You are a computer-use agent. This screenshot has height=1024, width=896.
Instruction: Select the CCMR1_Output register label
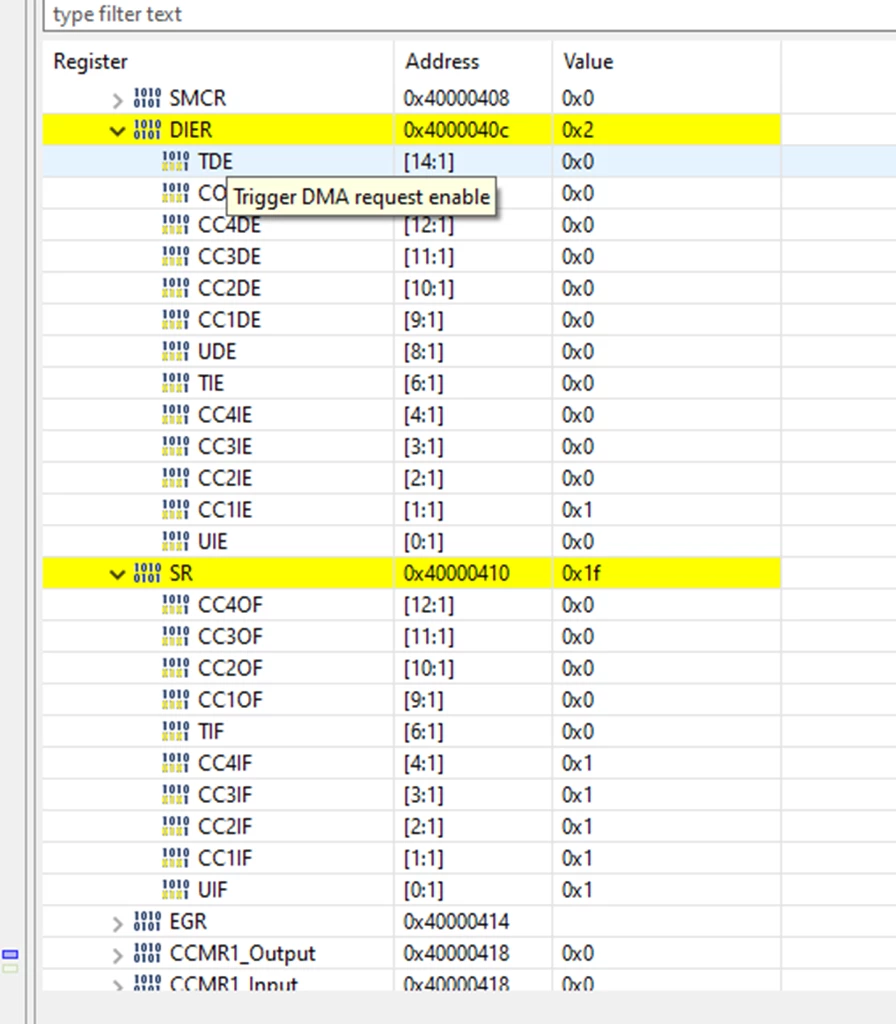click(242, 953)
